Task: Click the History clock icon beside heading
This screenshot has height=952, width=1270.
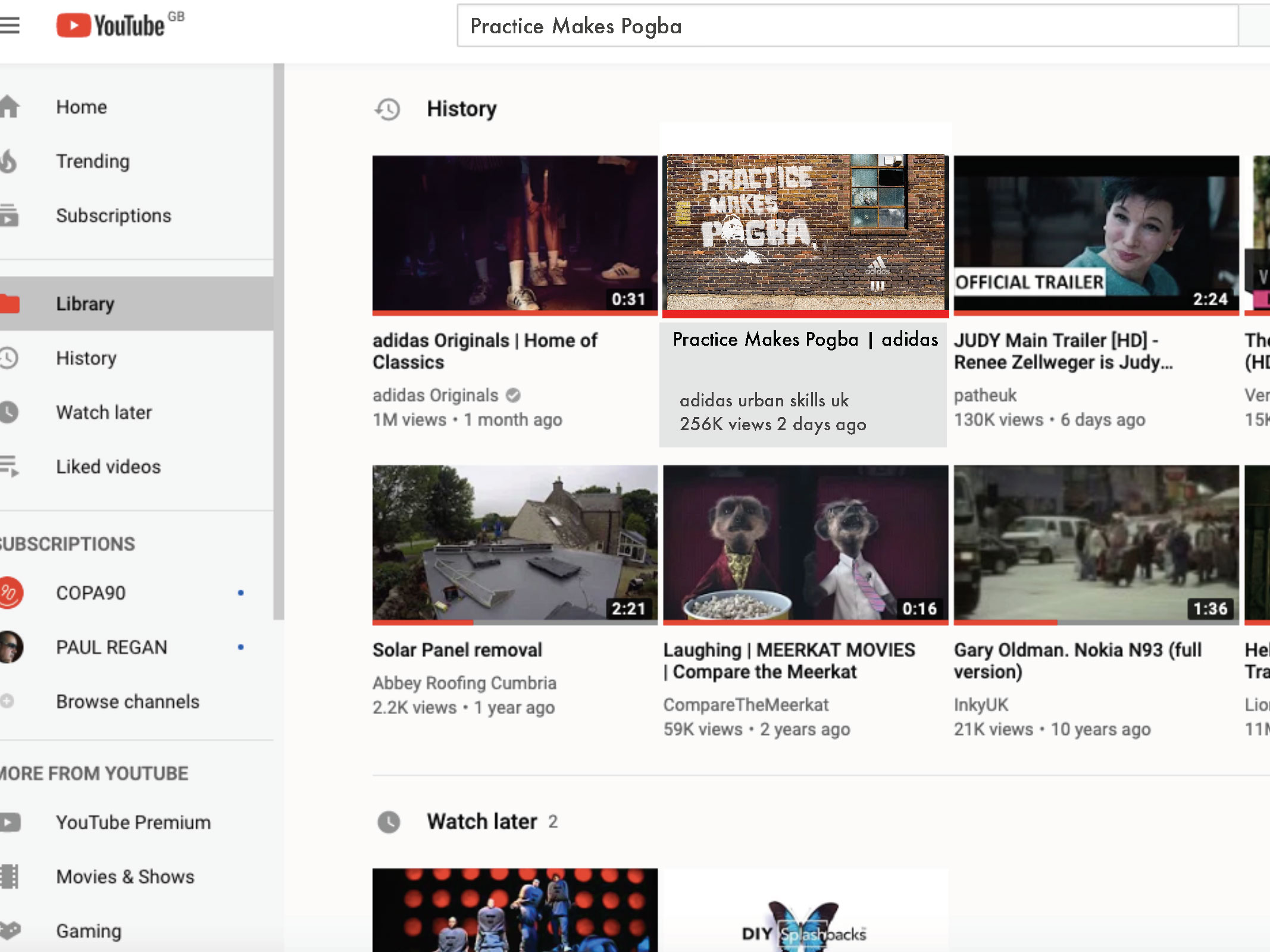Action: (x=387, y=109)
